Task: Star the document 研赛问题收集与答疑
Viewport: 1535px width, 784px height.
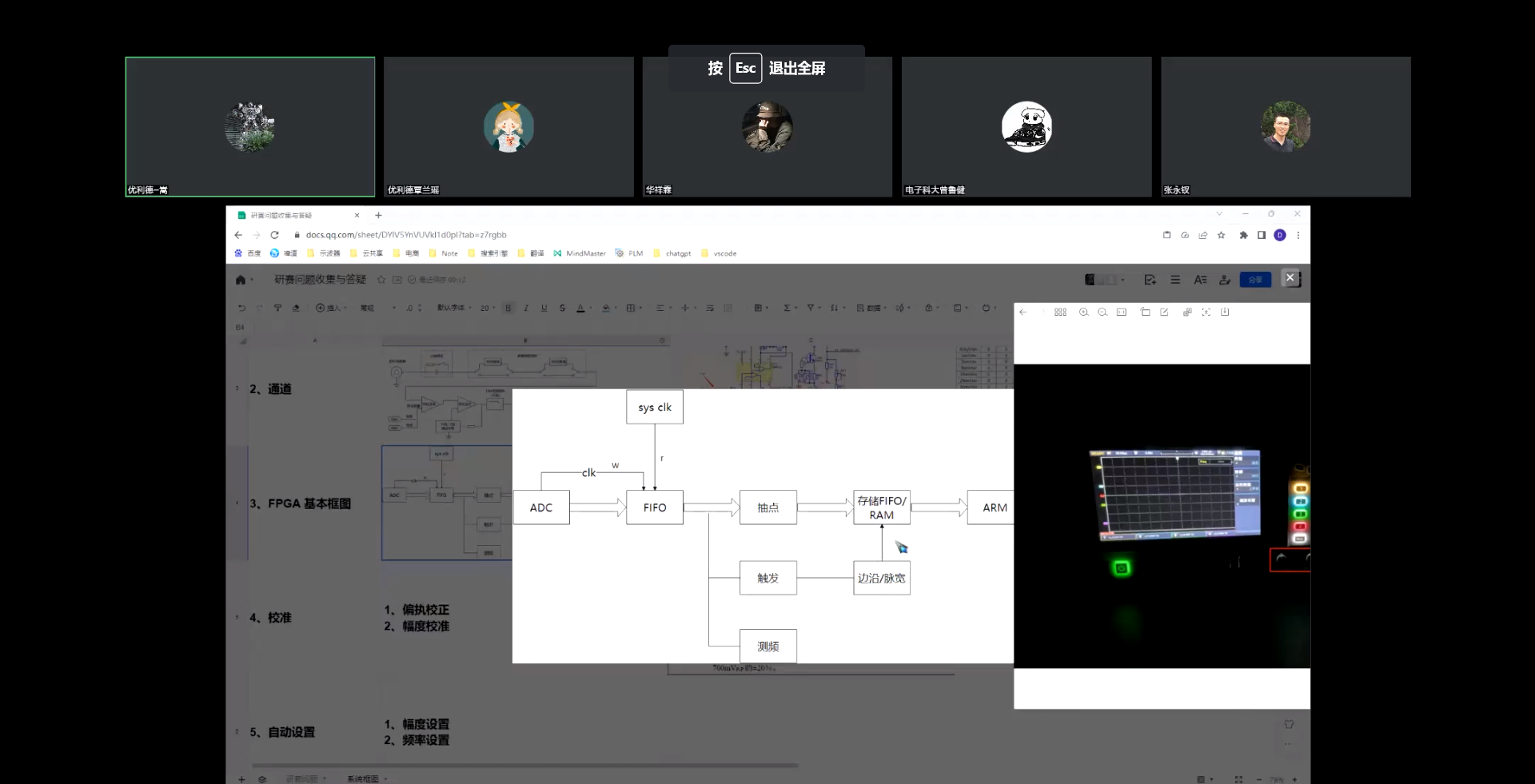Action: [381, 280]
